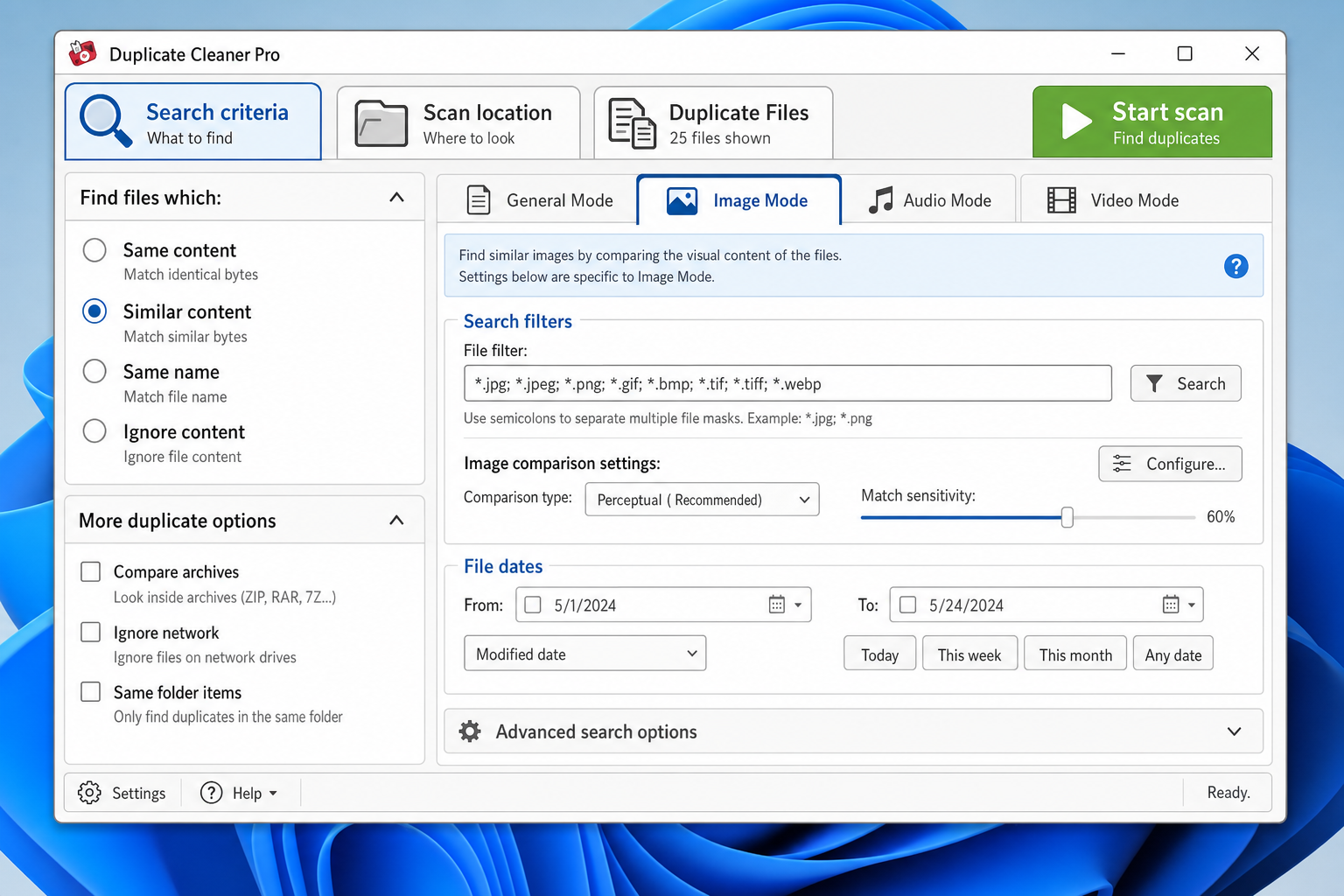The width and height of the screenshot is (1344, 896).
Task: Enable the Compare archives checkbox
Action: click(90, 571)
